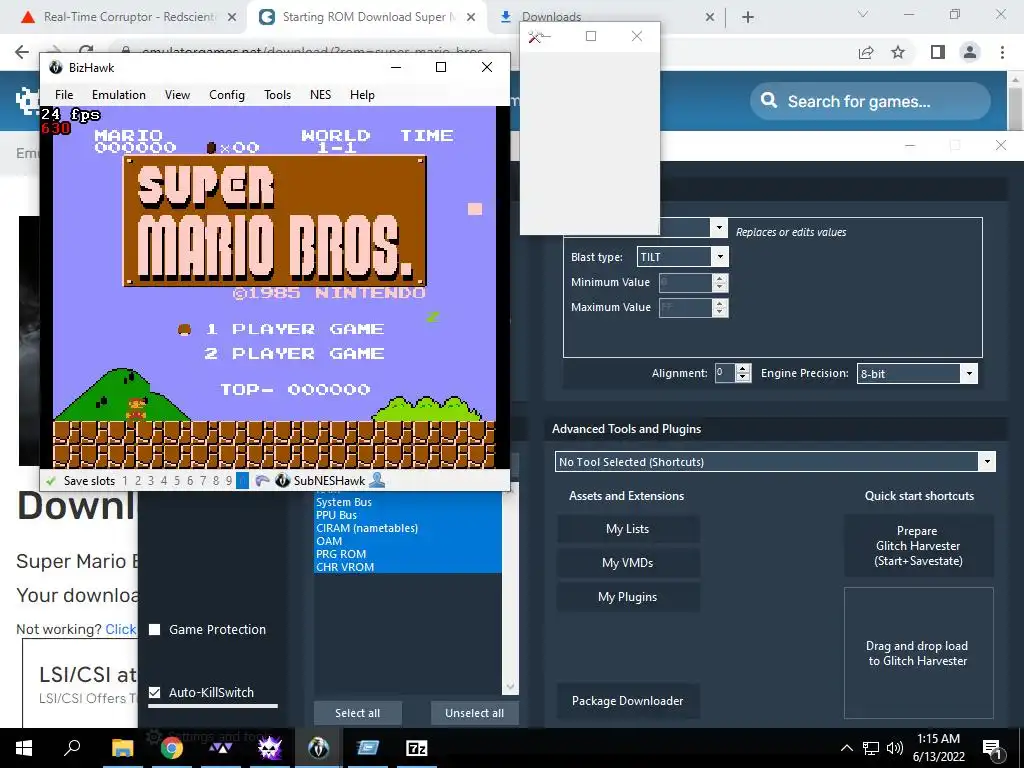Open the Tools menu in BizHawk

click(278, 95)
